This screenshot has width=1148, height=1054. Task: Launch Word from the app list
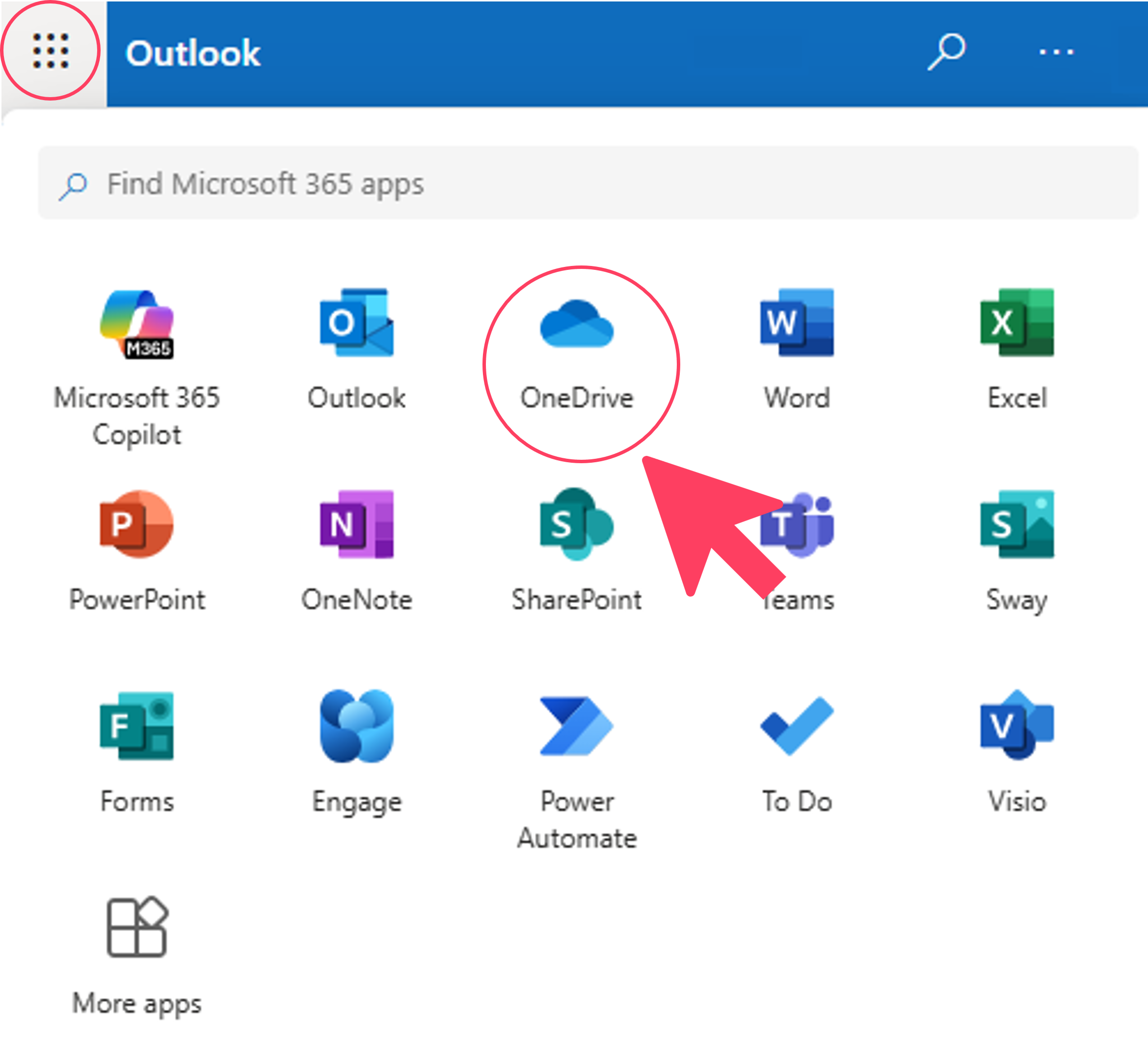click(x=797, y=348)
